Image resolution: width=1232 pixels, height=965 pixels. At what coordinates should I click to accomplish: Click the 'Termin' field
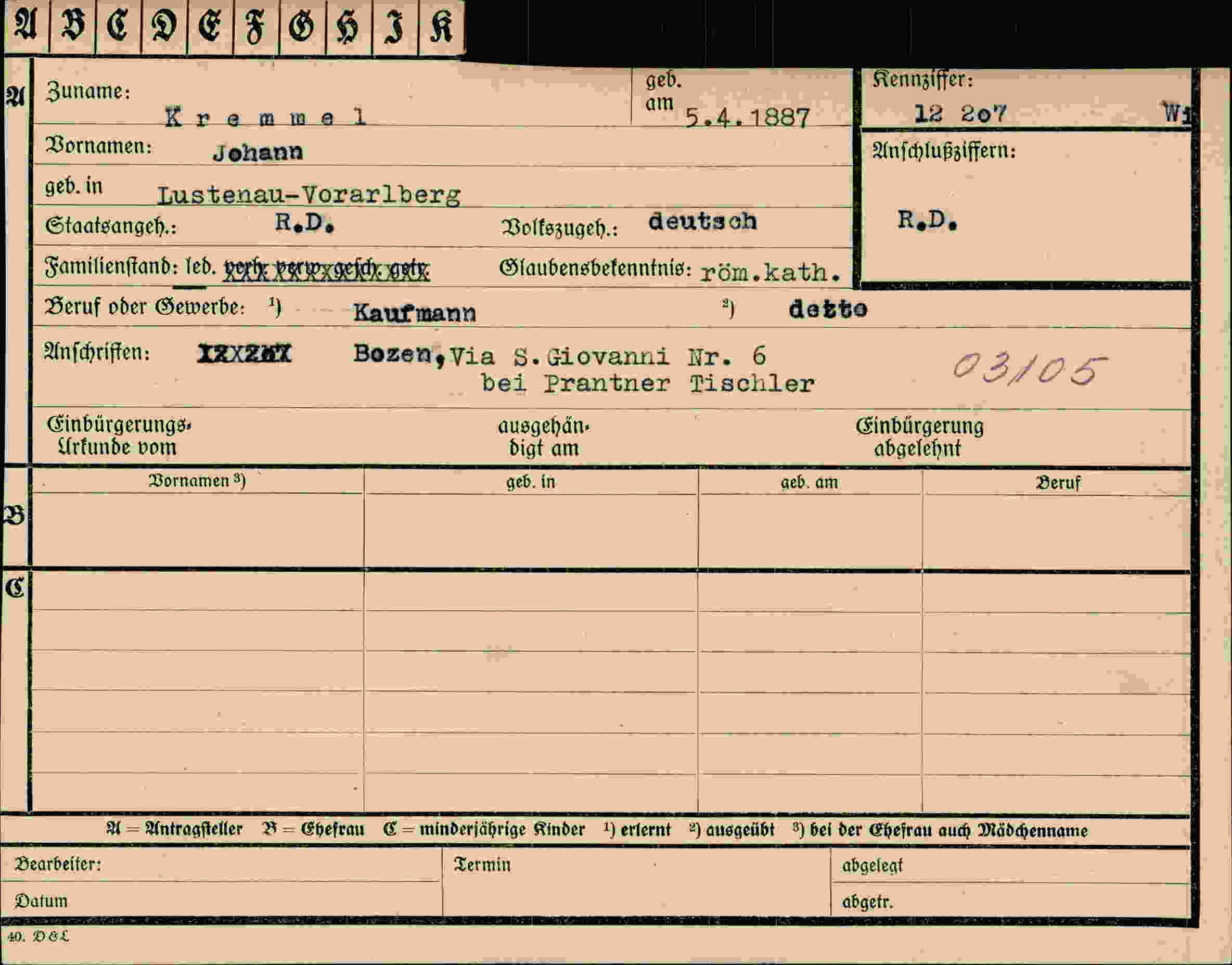point(636,882)
